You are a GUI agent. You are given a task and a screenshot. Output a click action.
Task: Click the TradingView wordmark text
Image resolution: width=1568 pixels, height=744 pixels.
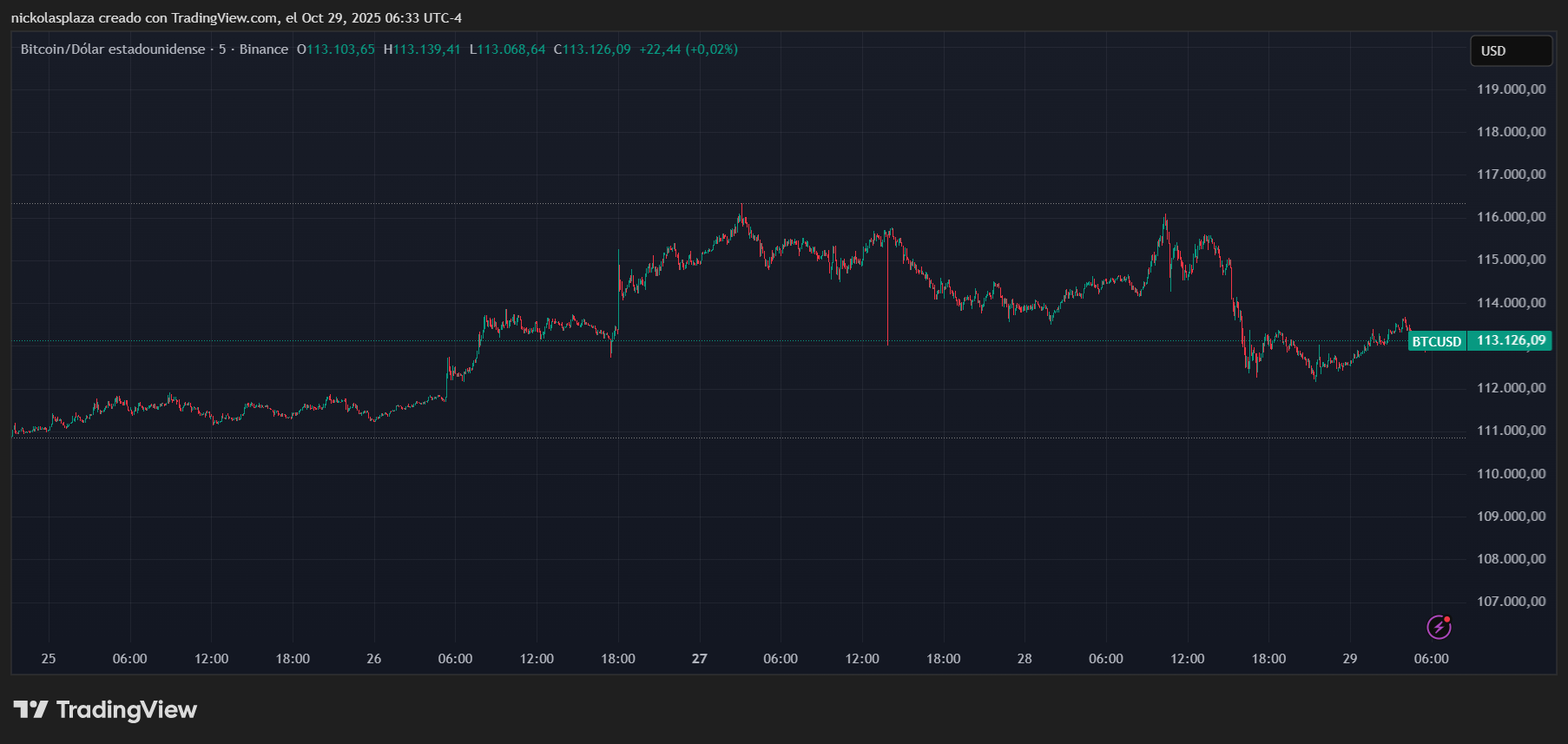[127, 710]
